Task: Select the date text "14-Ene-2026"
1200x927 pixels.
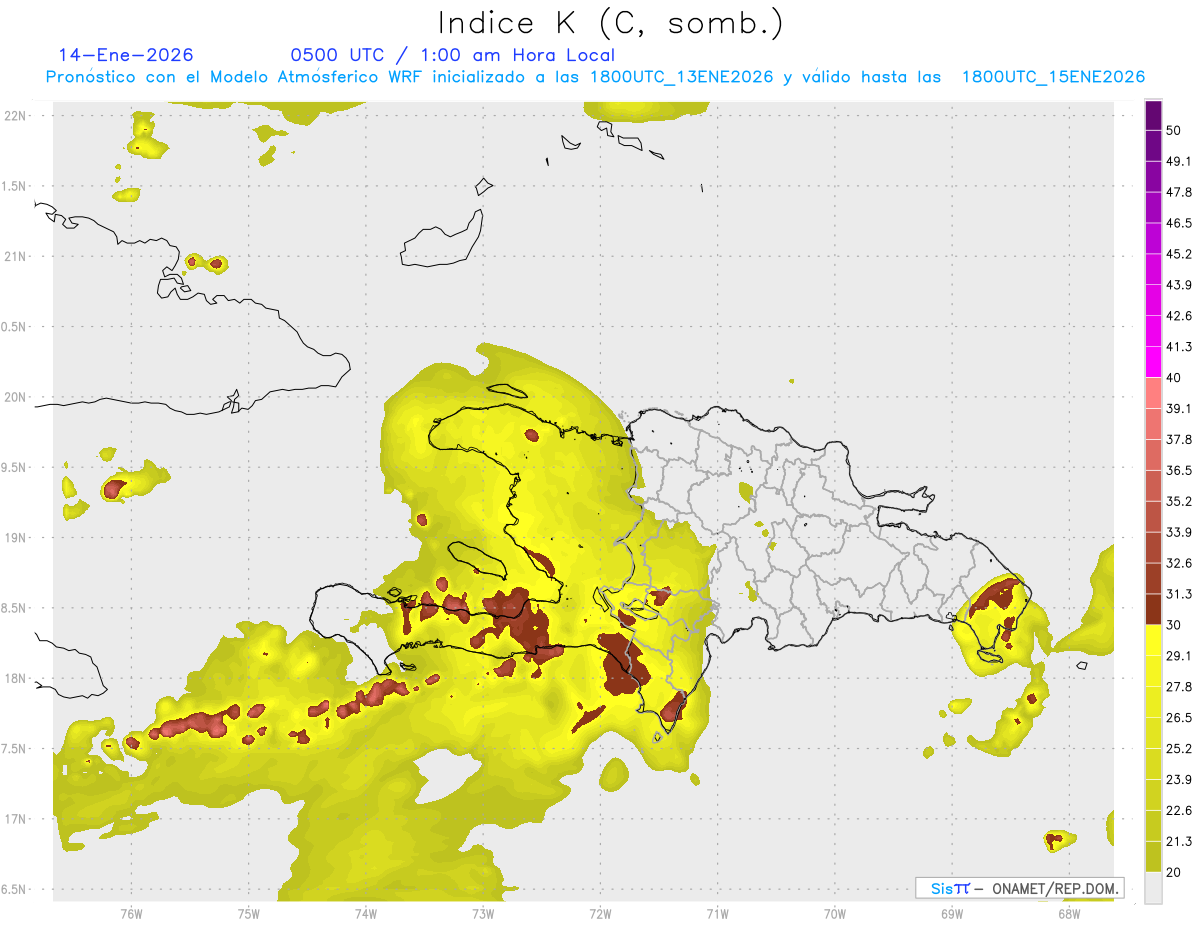Action: [x=126, y=55]
